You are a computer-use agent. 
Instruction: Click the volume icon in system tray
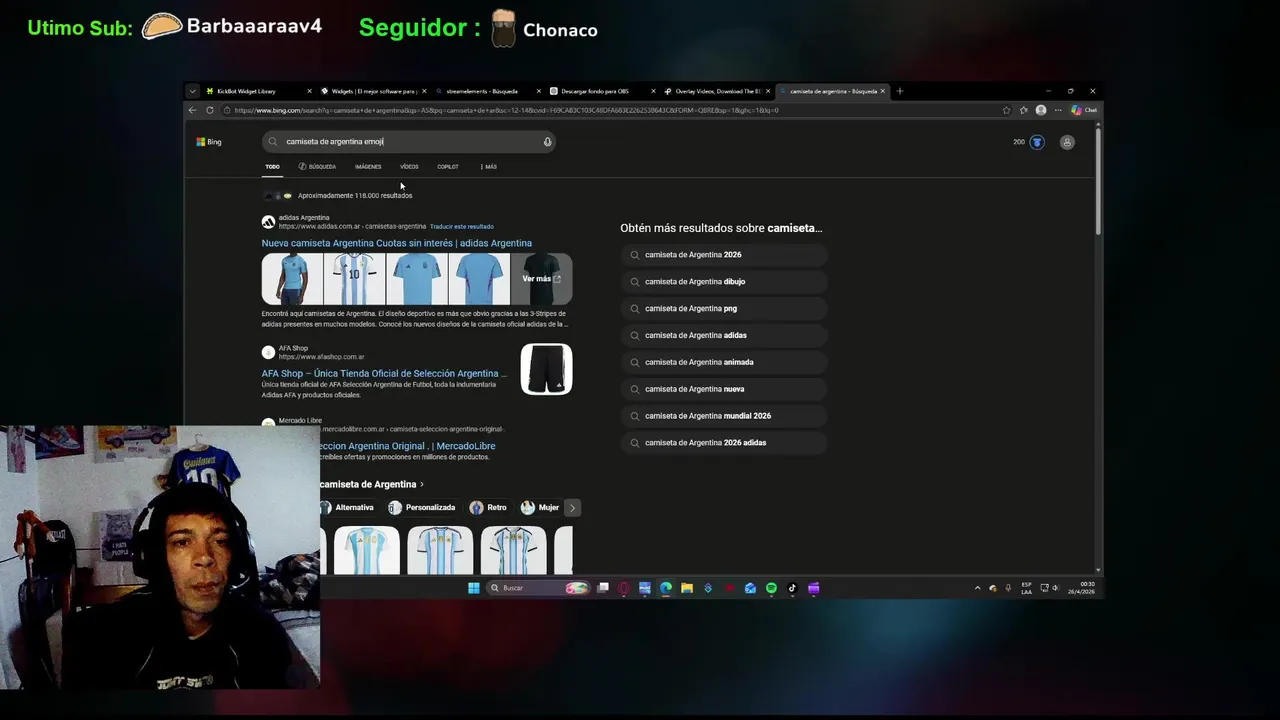[1056, 588]
